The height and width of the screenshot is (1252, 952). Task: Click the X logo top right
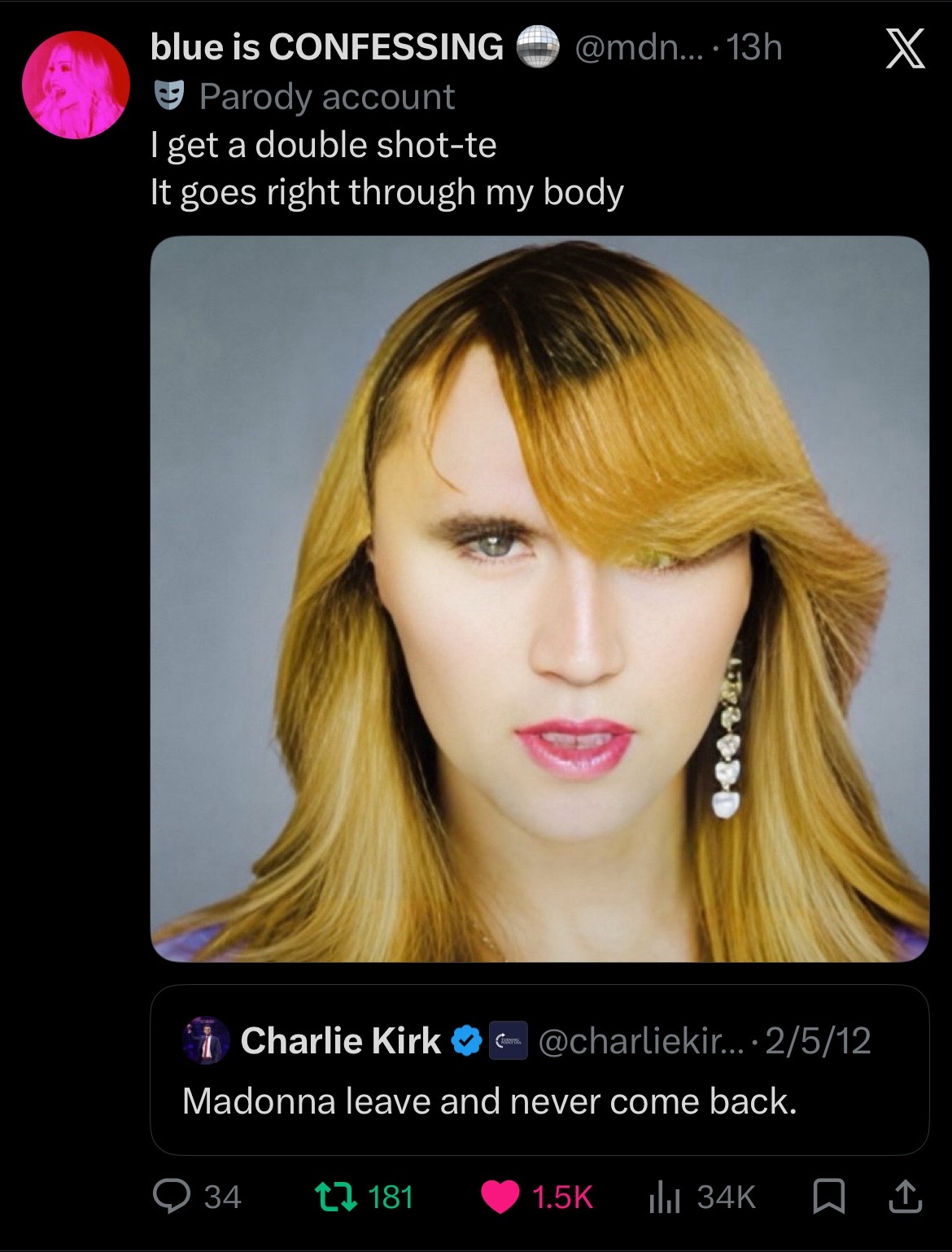click(904, 50)
